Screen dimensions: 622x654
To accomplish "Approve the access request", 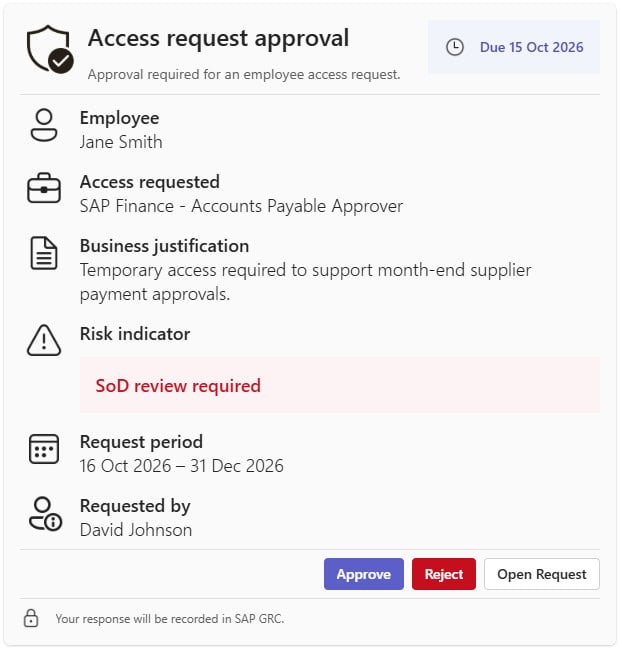I will pos(363,574).
